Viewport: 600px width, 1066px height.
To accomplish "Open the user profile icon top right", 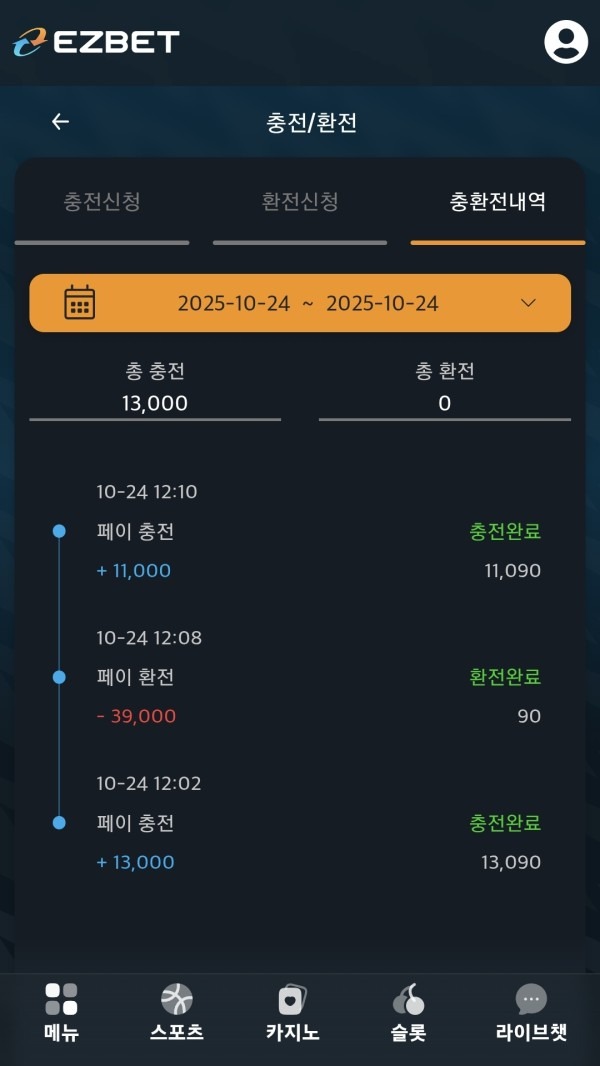I will point(565,43).
